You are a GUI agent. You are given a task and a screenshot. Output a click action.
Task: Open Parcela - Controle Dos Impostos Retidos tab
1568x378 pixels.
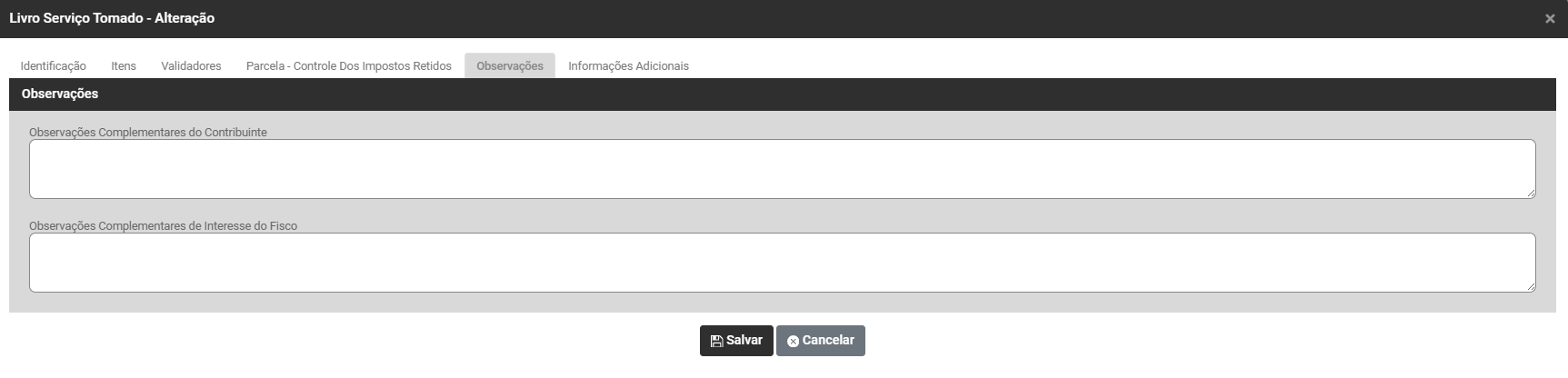tap(349, 66)
